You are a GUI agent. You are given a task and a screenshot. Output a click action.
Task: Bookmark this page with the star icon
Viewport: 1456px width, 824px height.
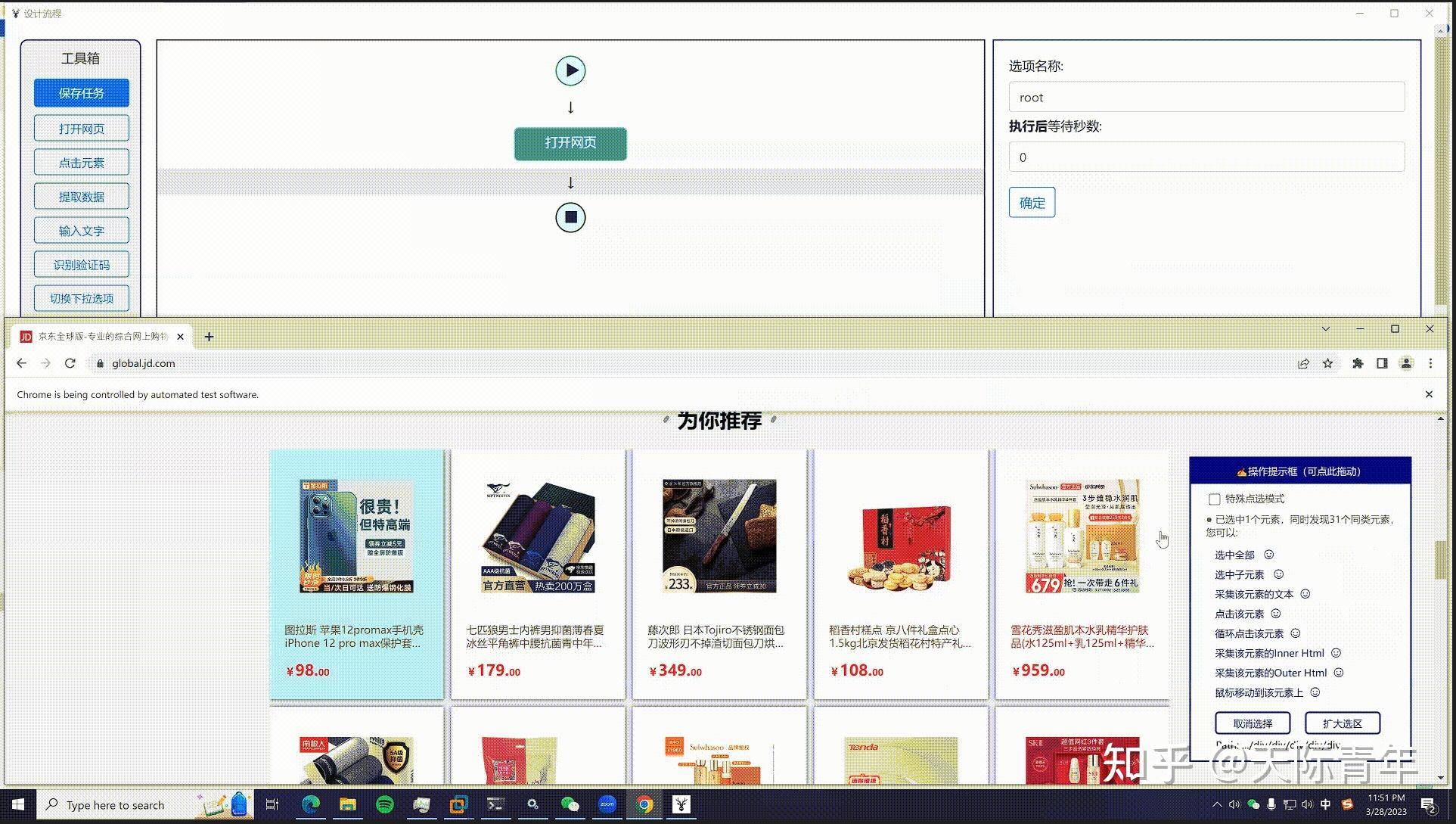(x=1327, y=363)
